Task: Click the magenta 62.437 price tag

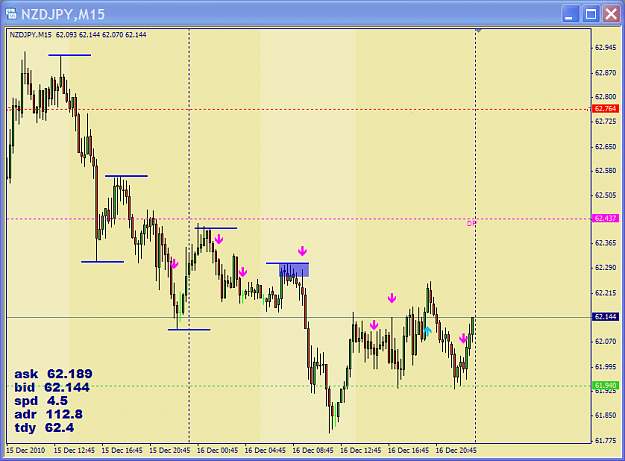Action: point(605,218)
